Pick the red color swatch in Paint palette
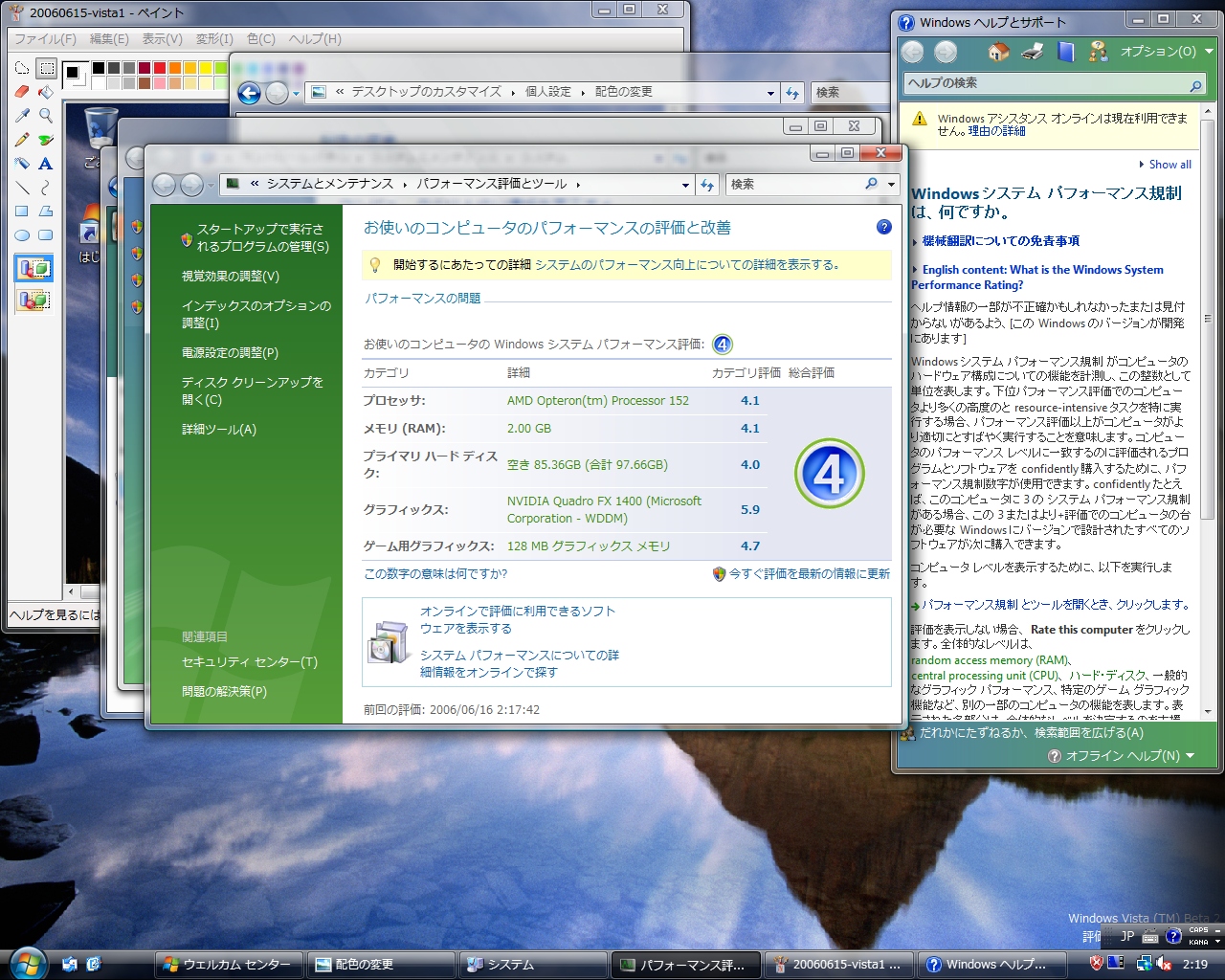The height and width of the screenshot is (980, 1225). 160,68
